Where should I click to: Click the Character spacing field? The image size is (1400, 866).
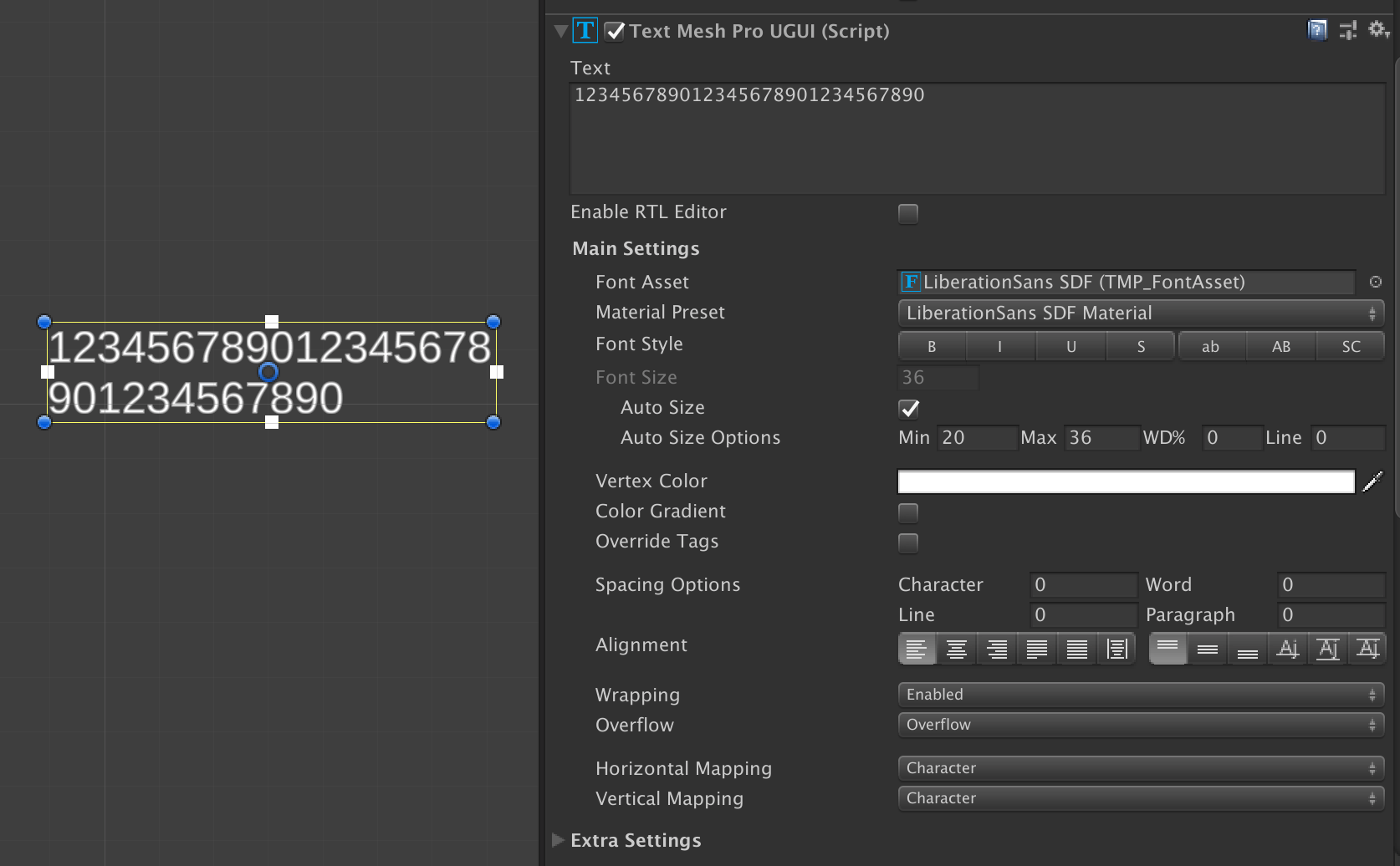(1084, 585)
